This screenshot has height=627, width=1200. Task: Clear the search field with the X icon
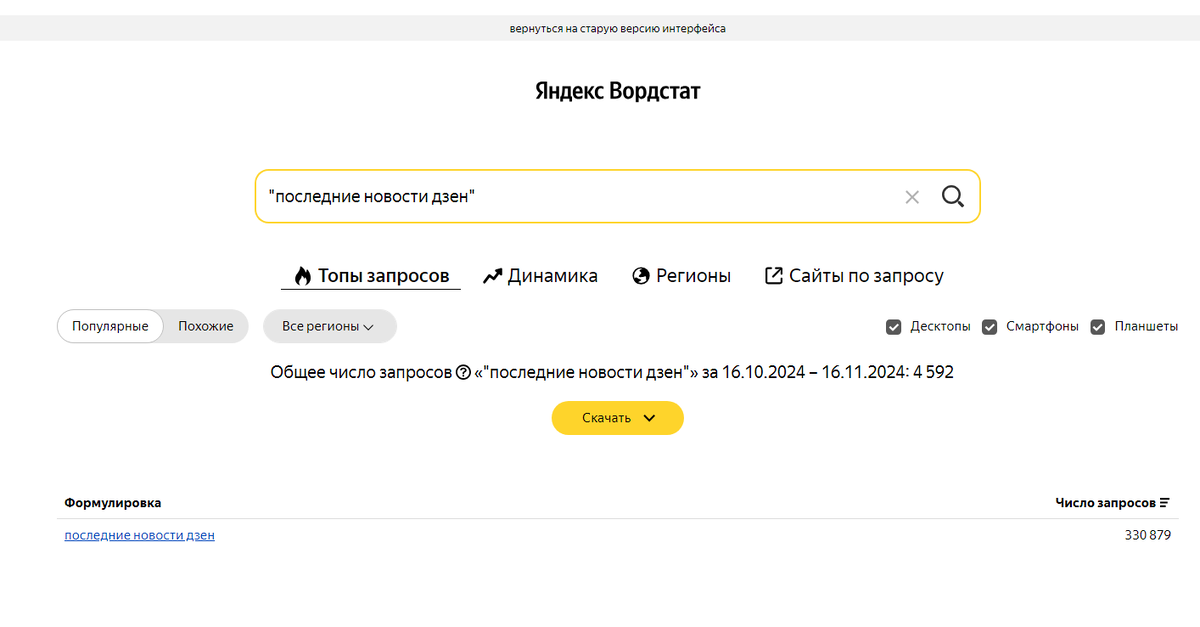pos(912,197)
